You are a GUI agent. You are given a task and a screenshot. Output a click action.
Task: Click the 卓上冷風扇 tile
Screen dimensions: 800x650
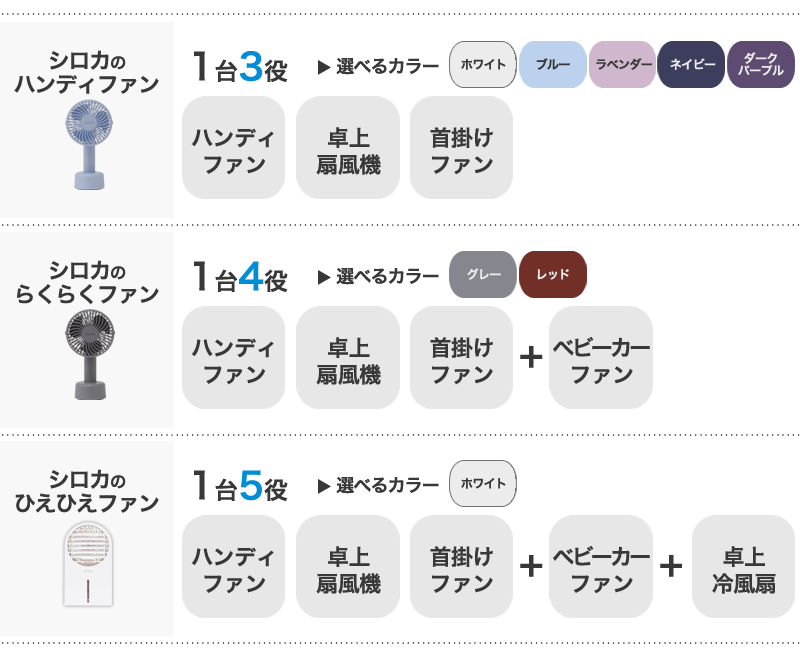pos(743,567)
